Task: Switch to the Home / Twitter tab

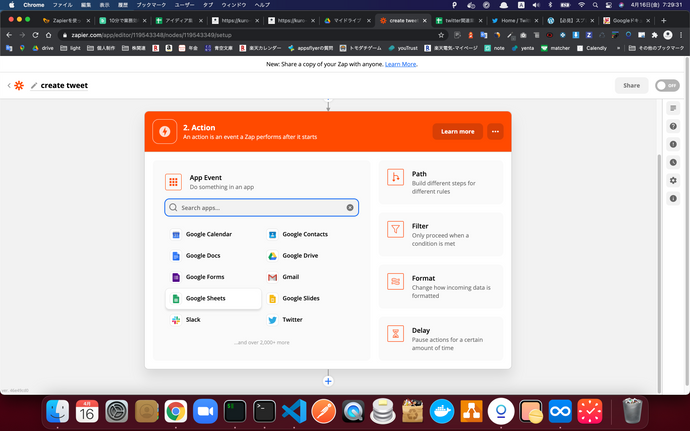Action: tap(514, 20)
